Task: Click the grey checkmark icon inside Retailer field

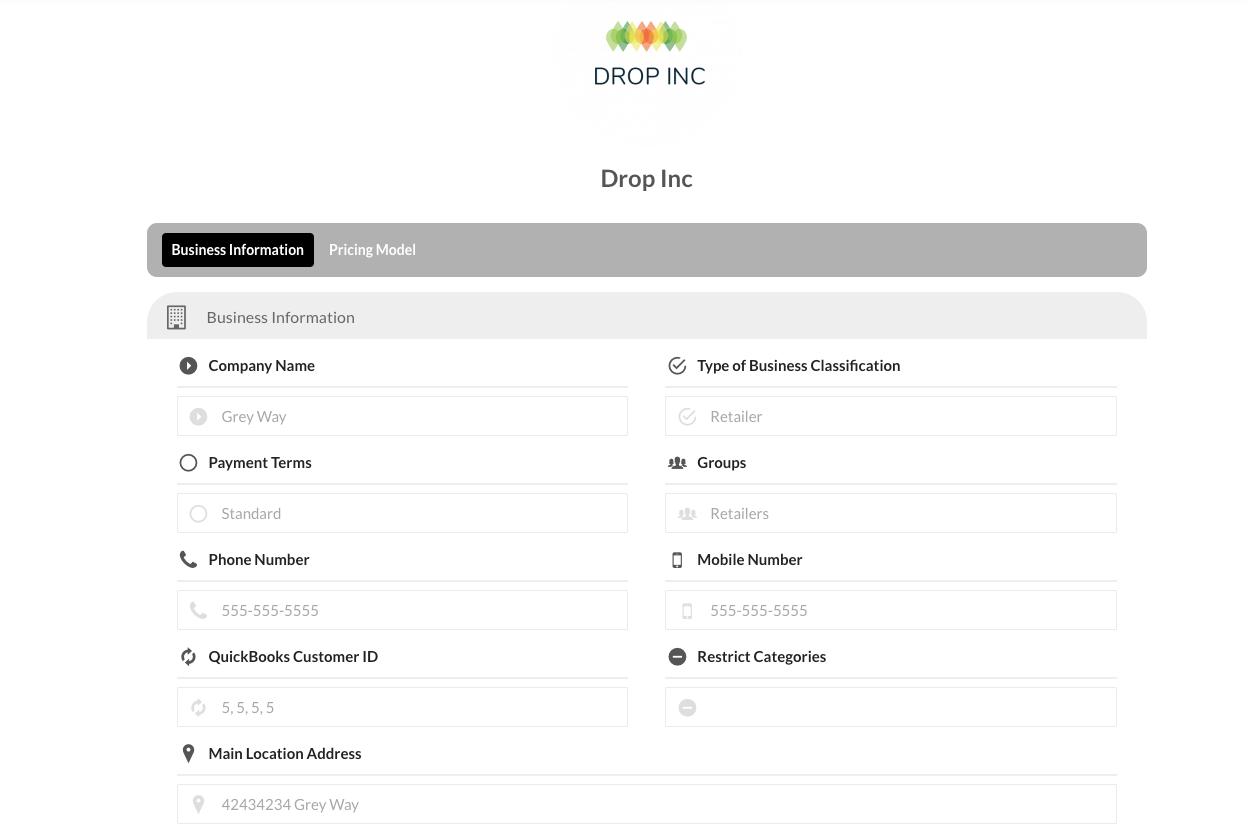Action: [687, 417]
